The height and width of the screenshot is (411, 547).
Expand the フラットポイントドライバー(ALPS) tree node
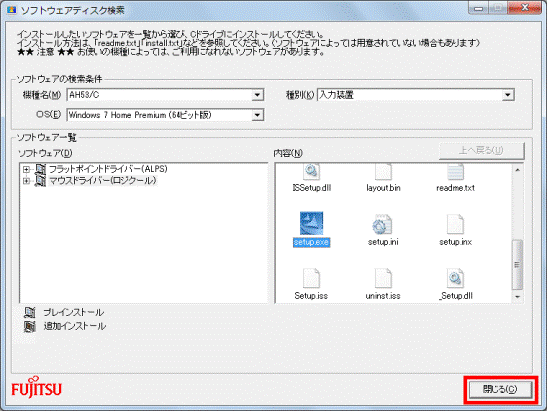coord(26,169)
